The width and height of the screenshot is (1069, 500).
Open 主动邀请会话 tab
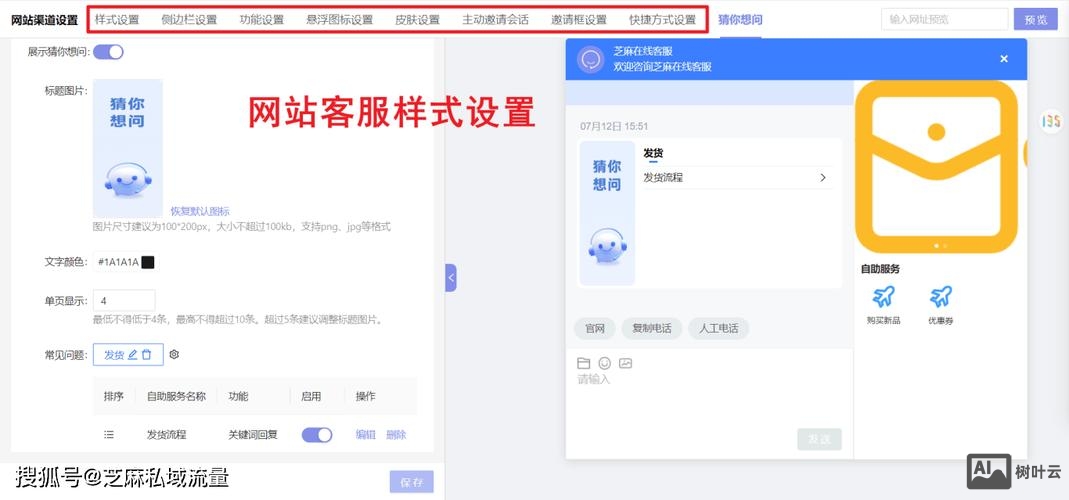pos(495,20)
